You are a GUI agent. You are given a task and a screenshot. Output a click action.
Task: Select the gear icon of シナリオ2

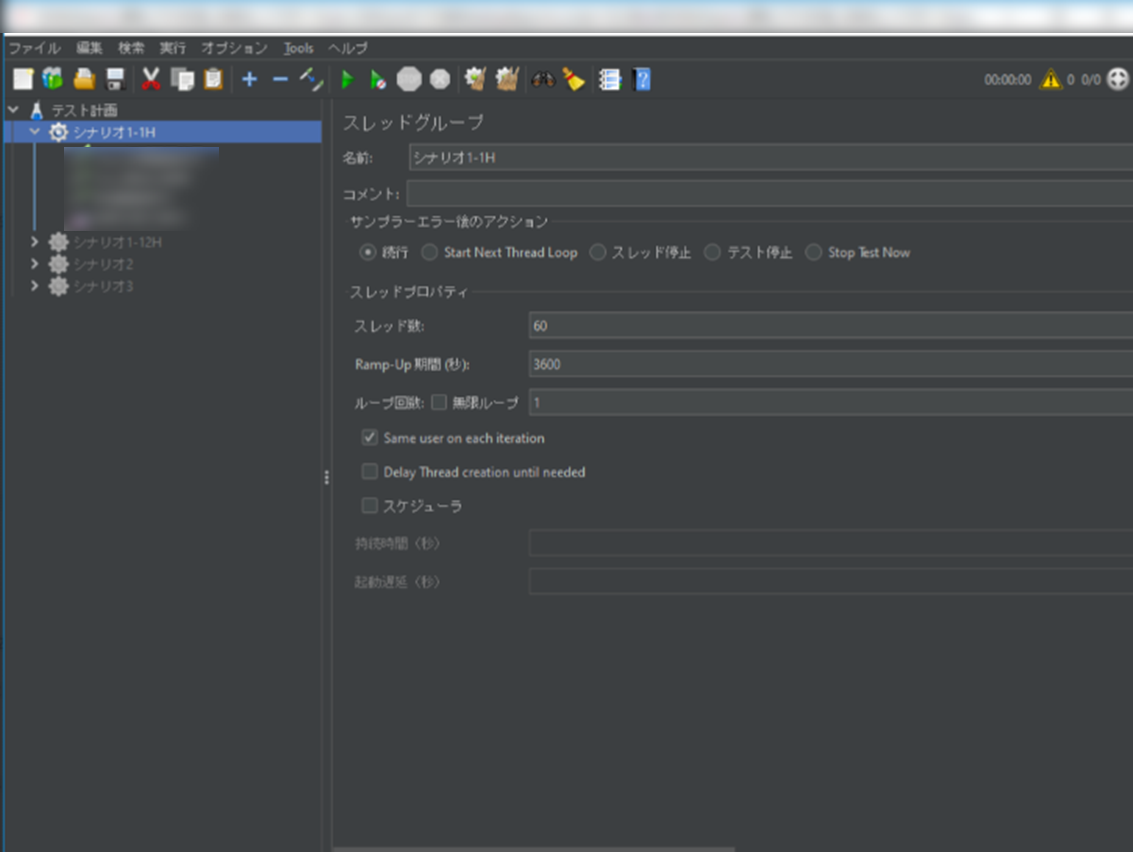coord(59,264)
